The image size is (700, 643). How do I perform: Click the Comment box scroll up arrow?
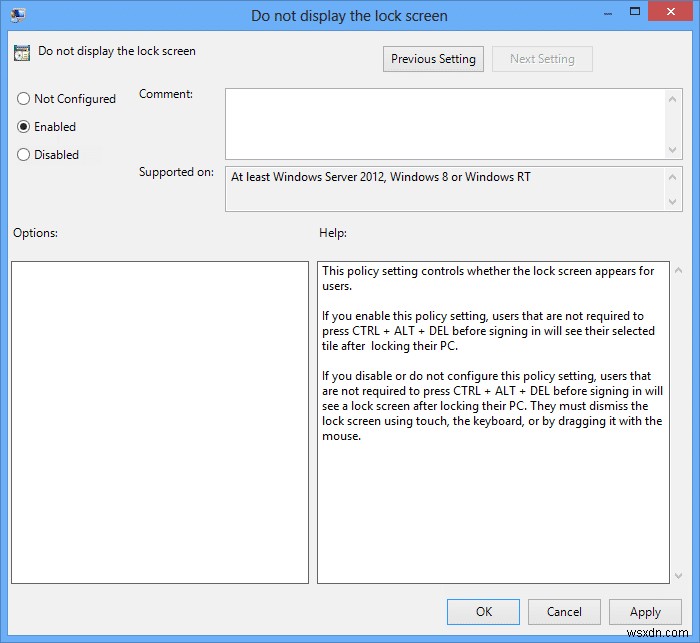pos(673,99)
